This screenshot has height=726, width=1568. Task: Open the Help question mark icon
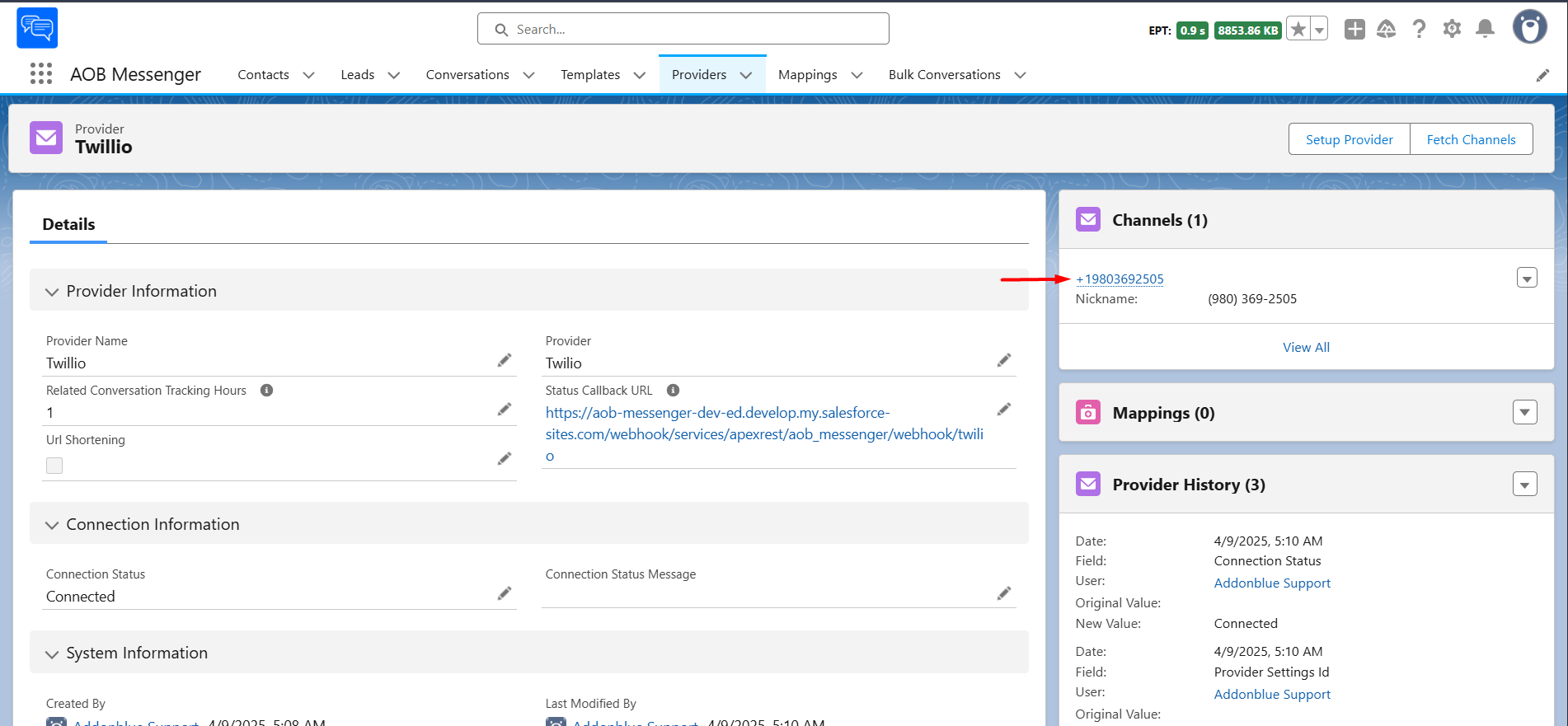1419,30
